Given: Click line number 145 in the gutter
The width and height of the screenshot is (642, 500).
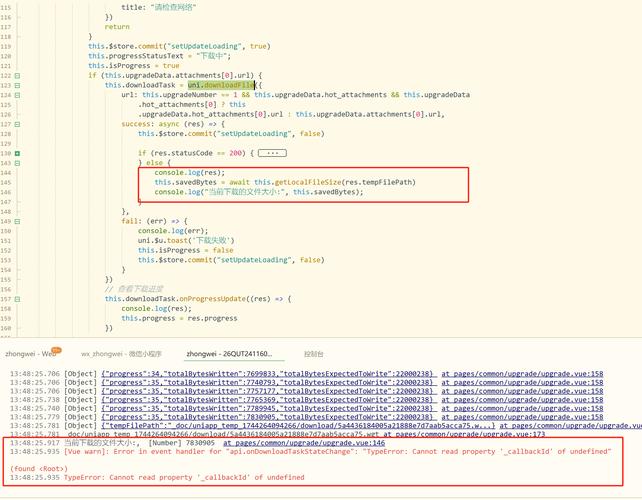Looking at the screenshot, I should pos(7,182).
